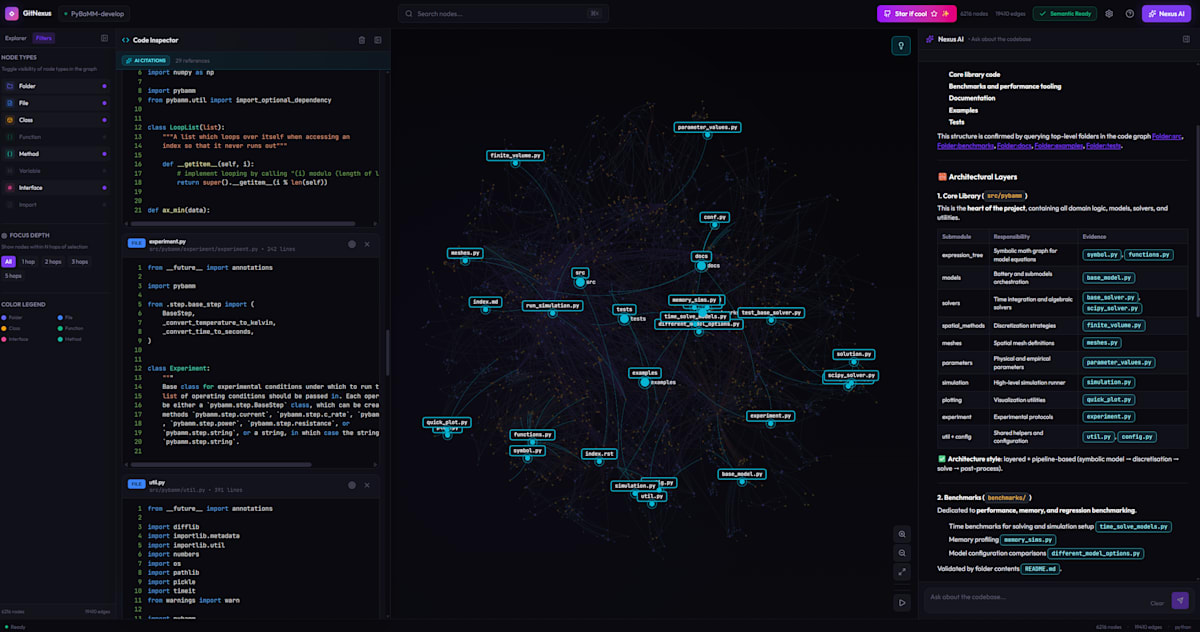Zoom out of the graph
This screenshot has height=632, width=1200.
coord(902,553)
